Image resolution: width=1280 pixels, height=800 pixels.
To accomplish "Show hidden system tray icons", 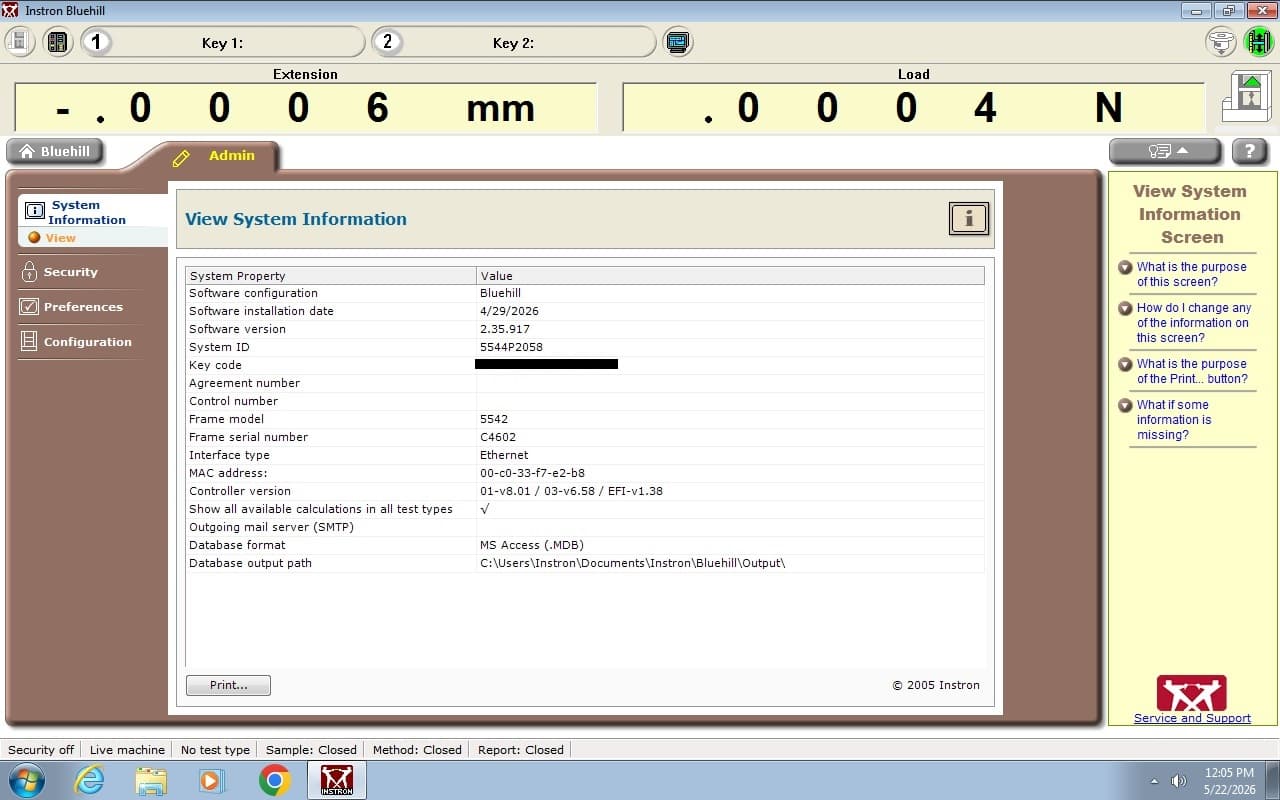I will [x=1154, y=781].
